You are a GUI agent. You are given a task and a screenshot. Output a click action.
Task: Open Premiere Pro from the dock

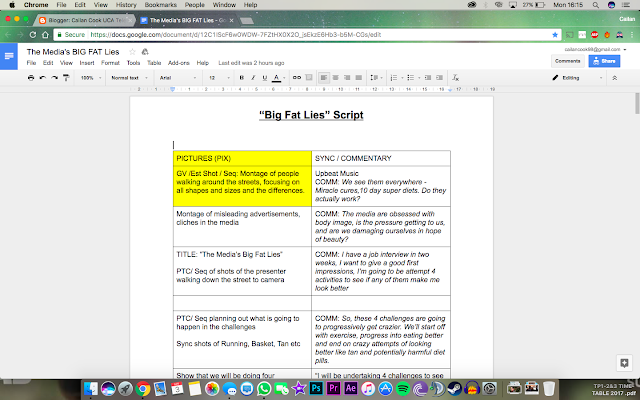click(333, 388)
